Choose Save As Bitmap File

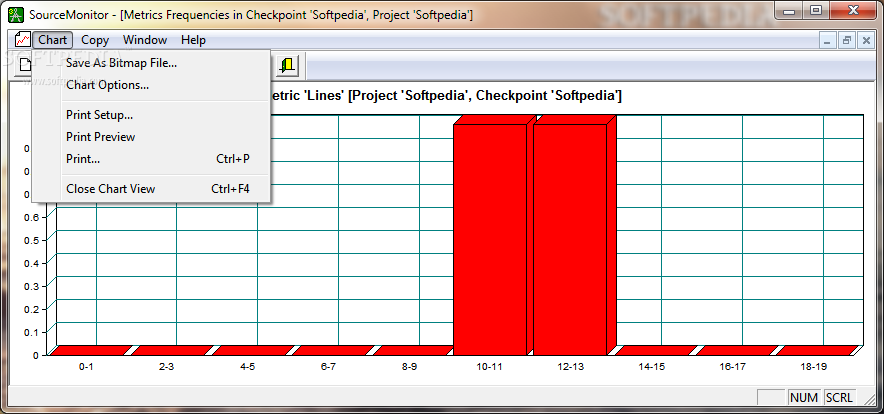pyautogui.click(x=151, y=63)
